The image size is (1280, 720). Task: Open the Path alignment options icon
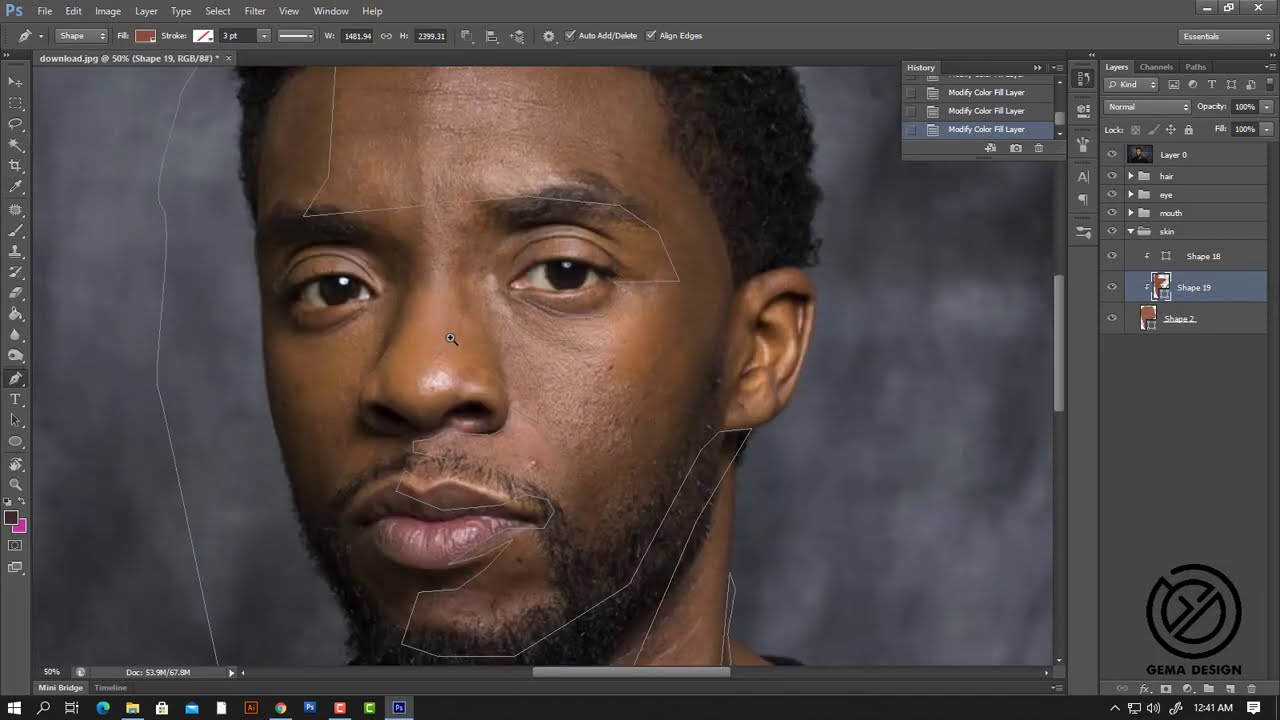pos(491,36)
